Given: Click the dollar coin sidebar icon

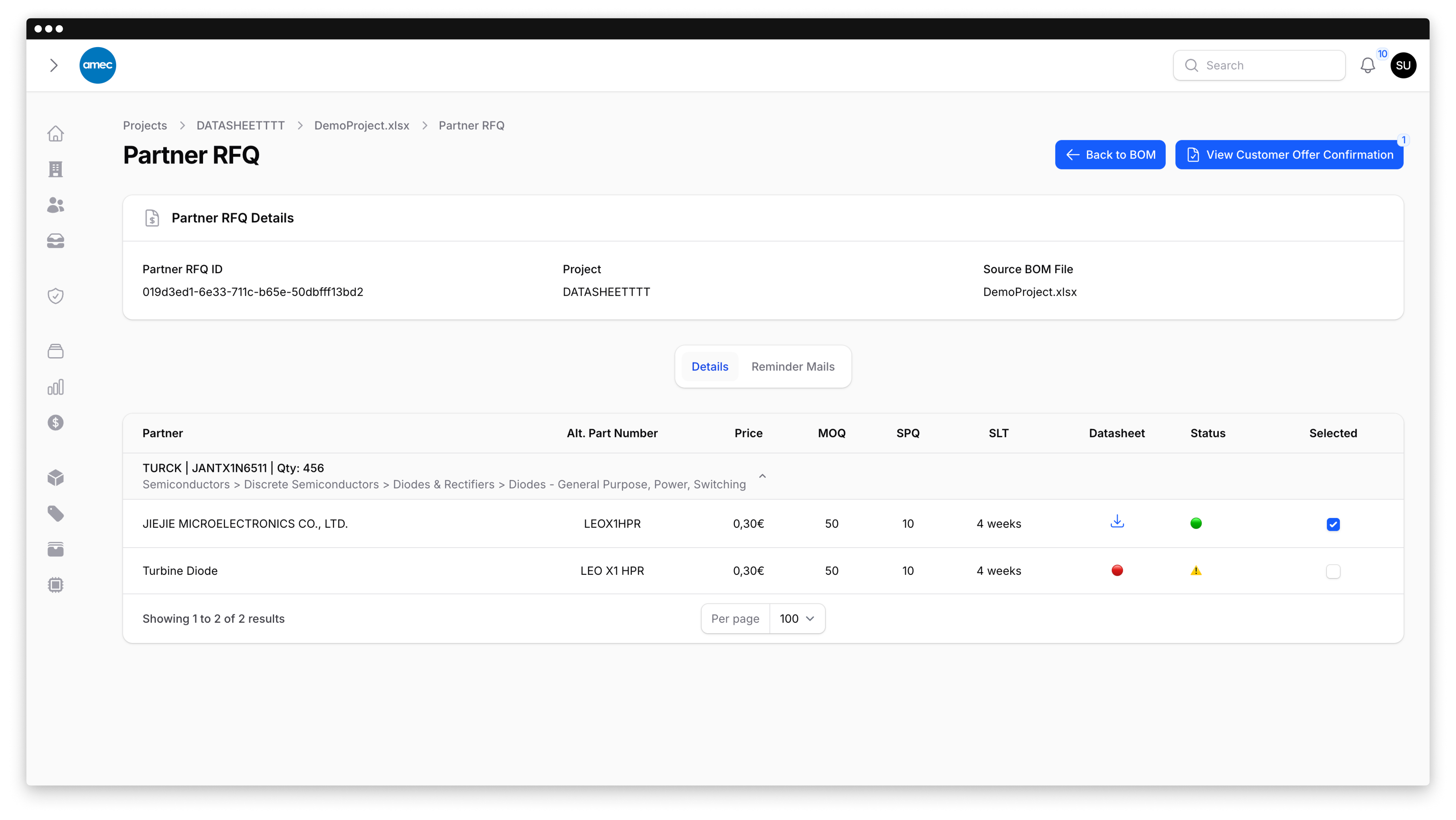Looking at the screenshot, I should tap(55, 423).
